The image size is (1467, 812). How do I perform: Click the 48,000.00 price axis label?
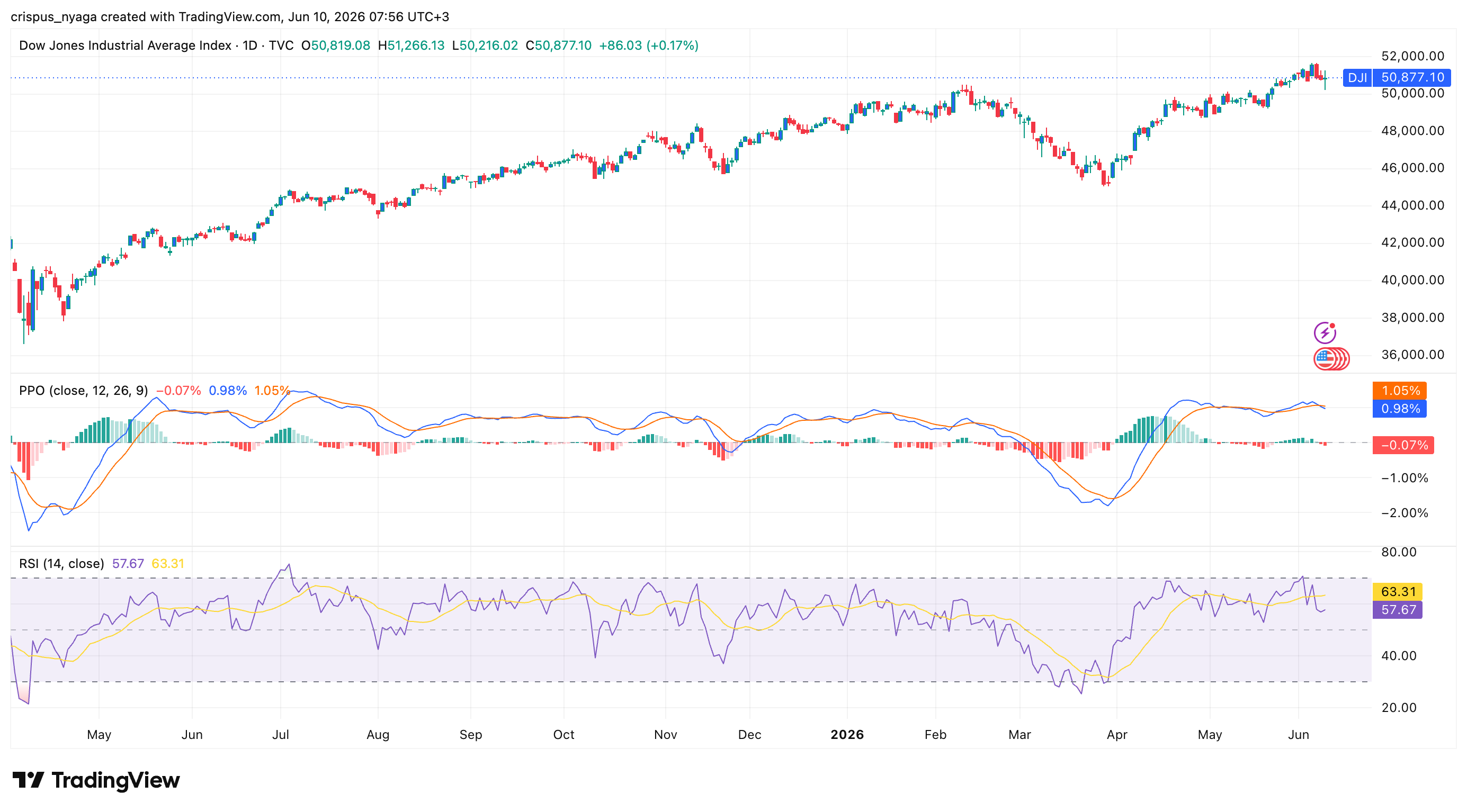click(1412, 131)
